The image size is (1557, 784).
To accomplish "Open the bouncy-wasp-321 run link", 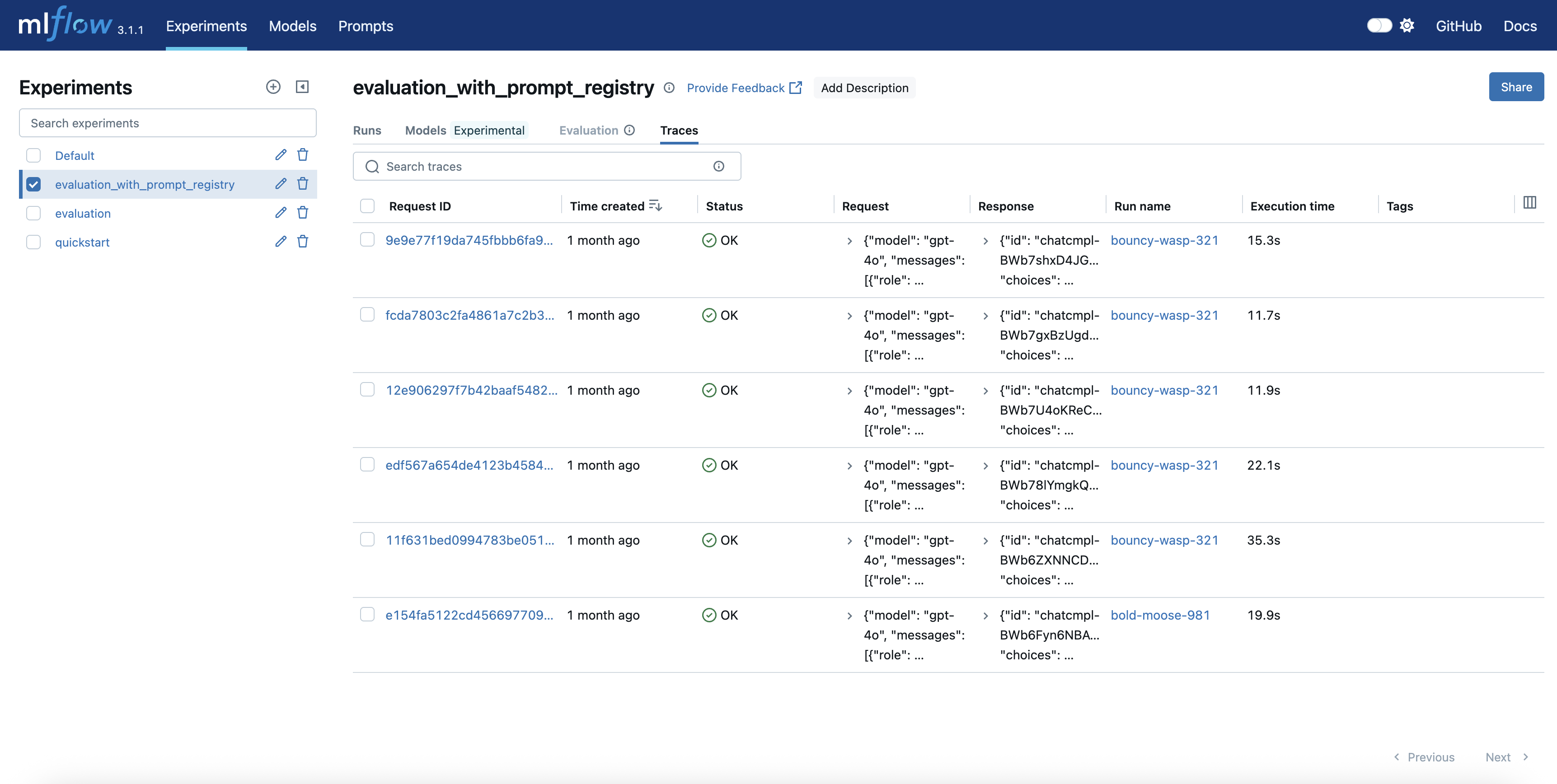I will (x=1164, y=240).
